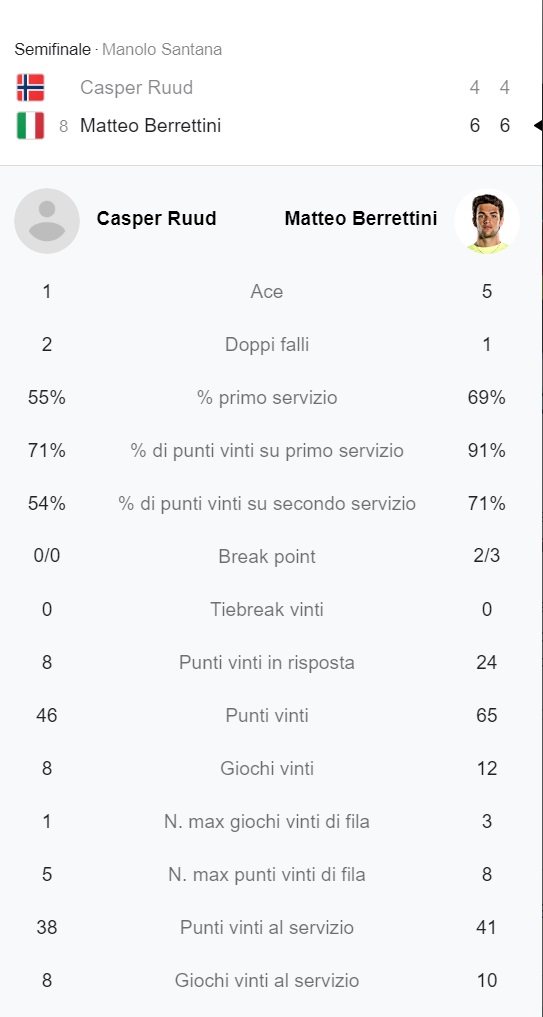Select the bold Matteo Berrettini header name
The width and height of the screenshot is (543, 1017).
click(x=361, y=219)
